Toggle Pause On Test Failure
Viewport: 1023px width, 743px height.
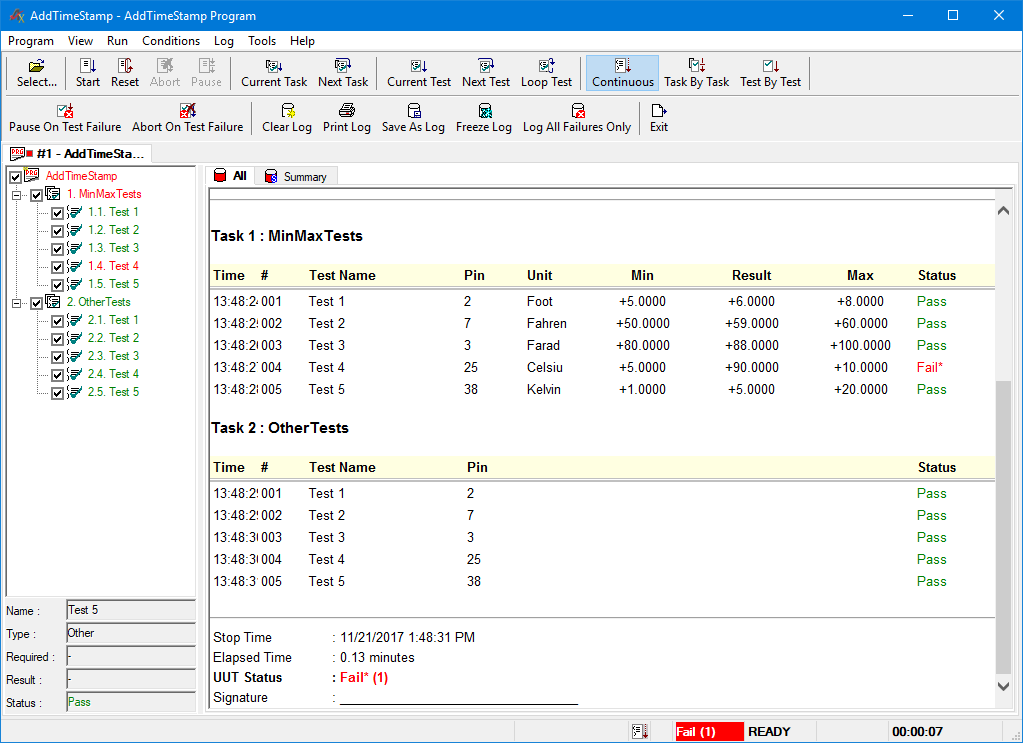65,118
